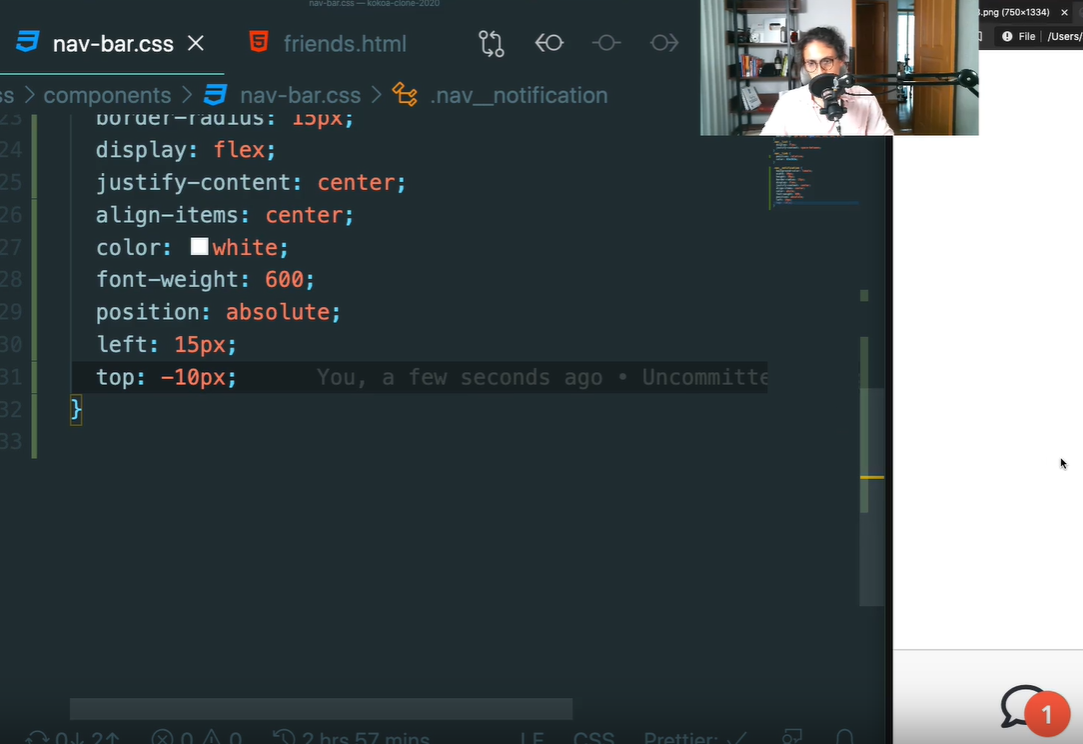Click the red '1' notification badge
Screen dimensions: 1083x744
pos(1047,714)
